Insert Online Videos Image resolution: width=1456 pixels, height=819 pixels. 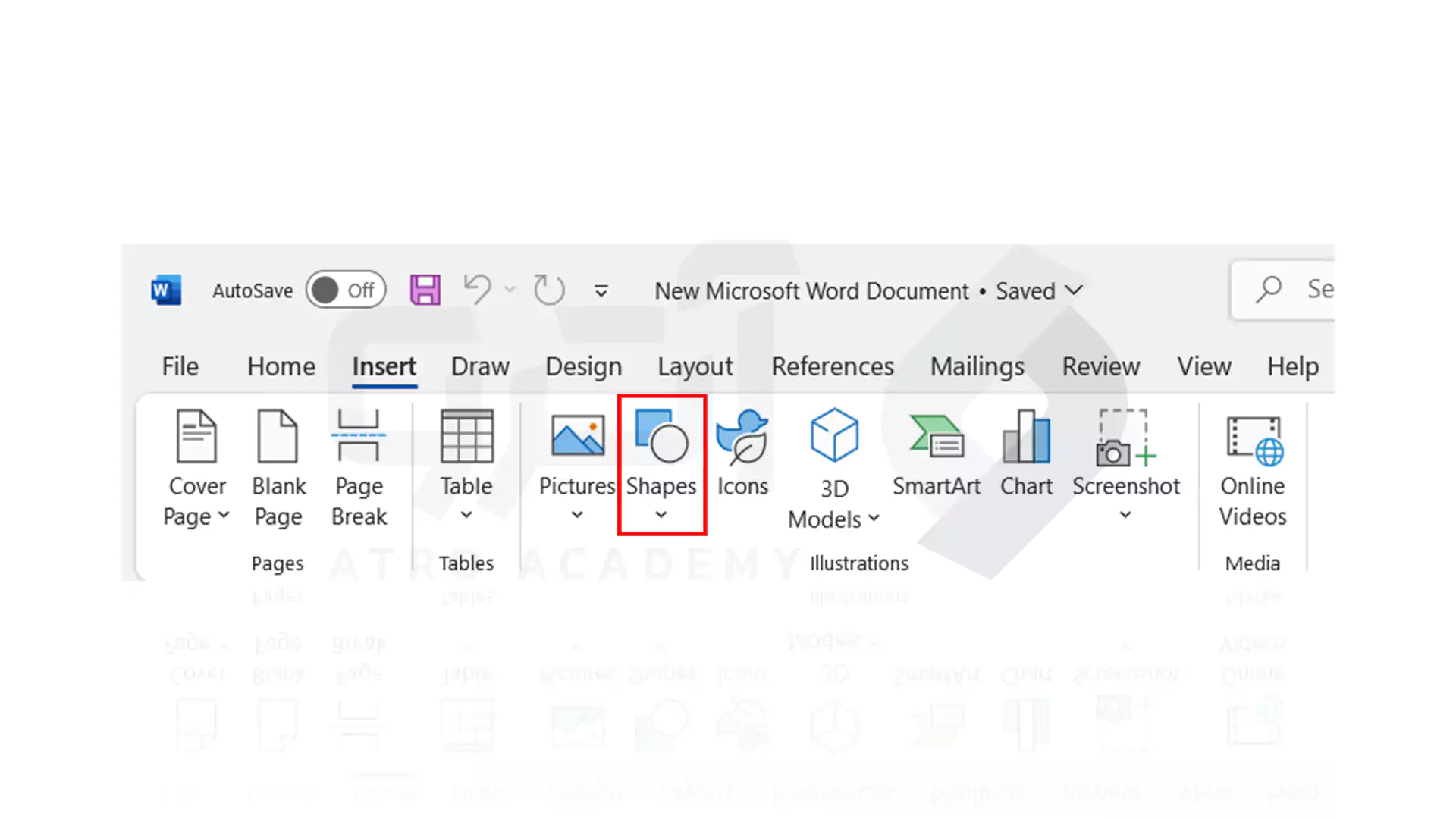coord(1253,470)
